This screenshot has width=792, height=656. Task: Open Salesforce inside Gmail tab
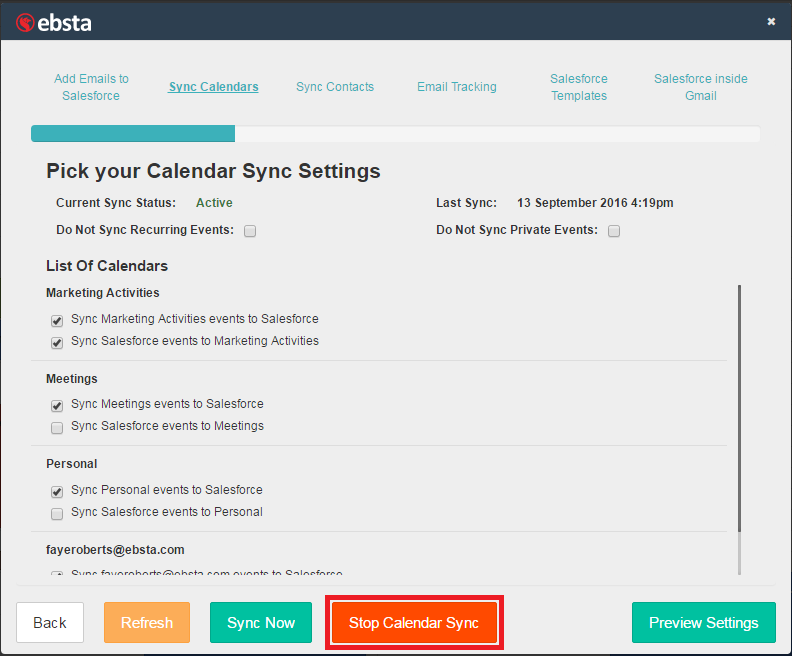point(700,87)
